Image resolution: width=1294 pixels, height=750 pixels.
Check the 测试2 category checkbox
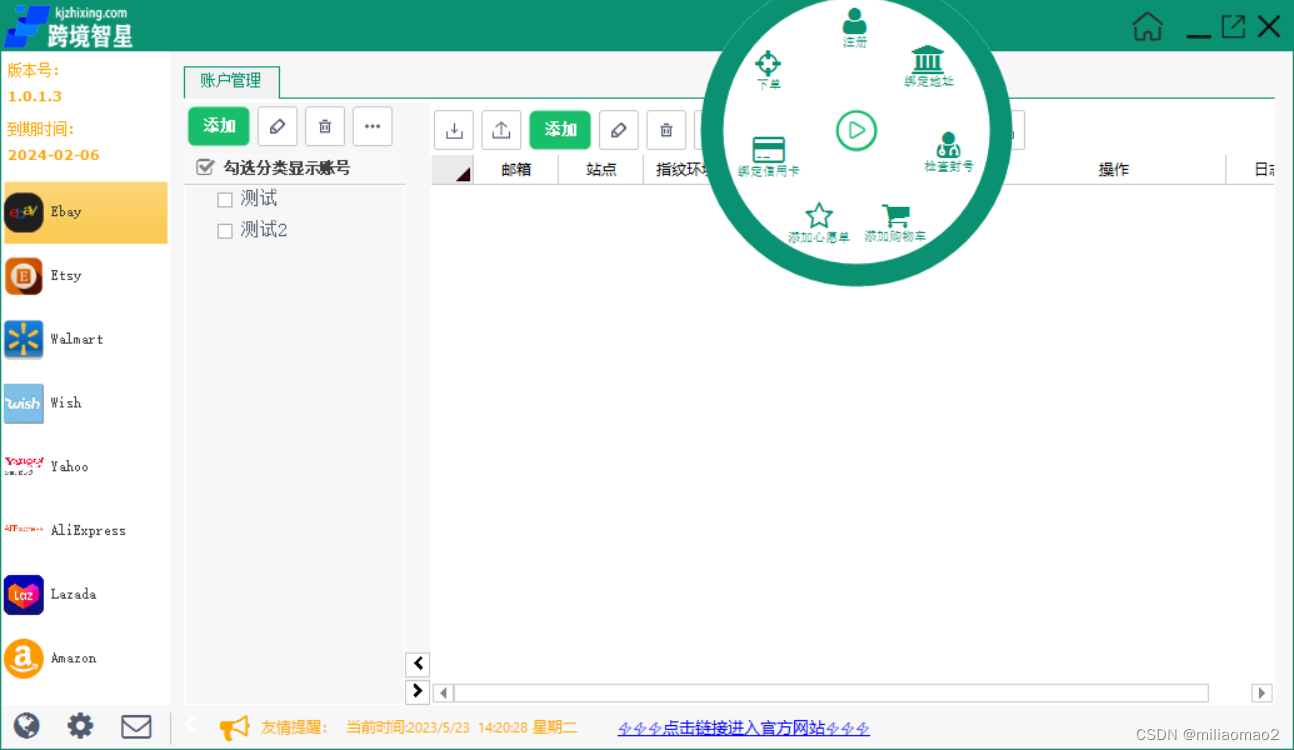pyautogui.click(x=225, y=231)
